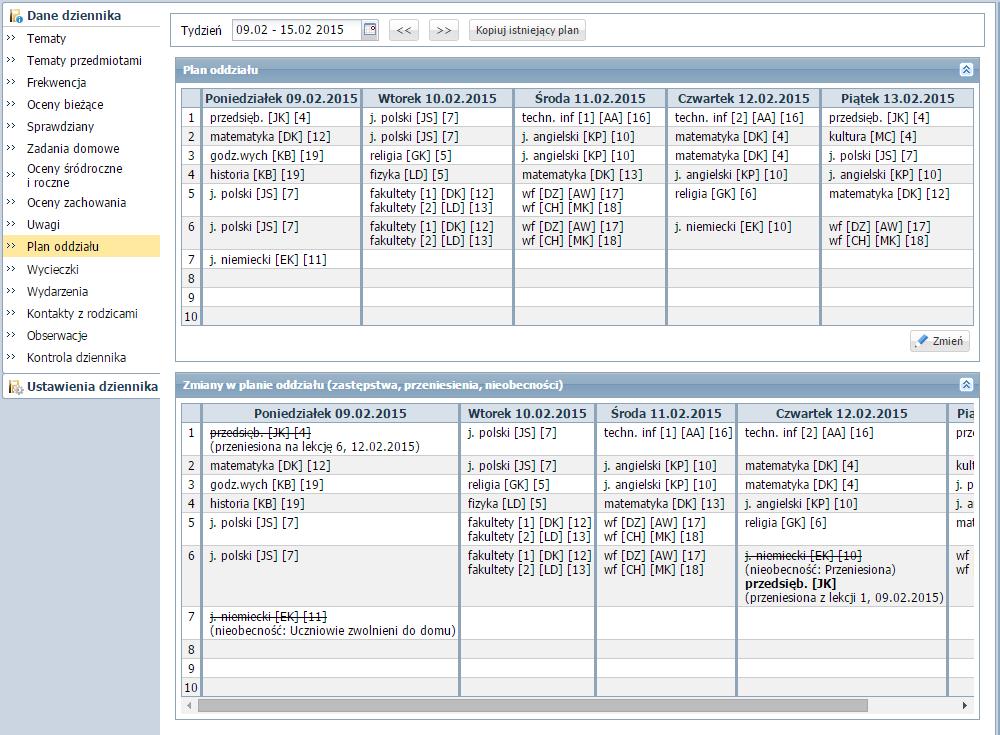Click the Dane dziennika section icon
Image resolution: width=1000 pixels, height=735 pixels.
pyautogui.click(x=15, y=16)
